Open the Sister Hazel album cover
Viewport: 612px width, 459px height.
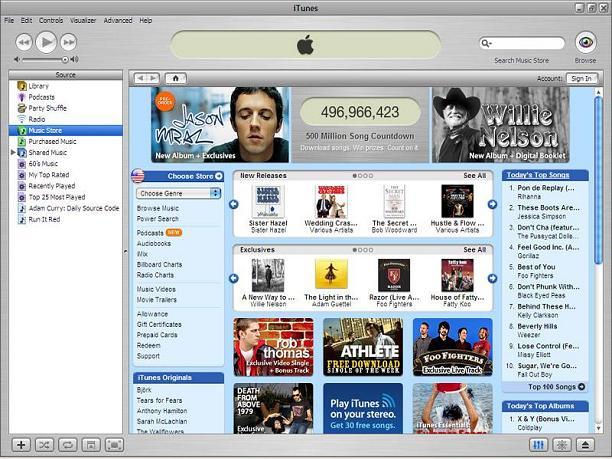coord(268,201)
